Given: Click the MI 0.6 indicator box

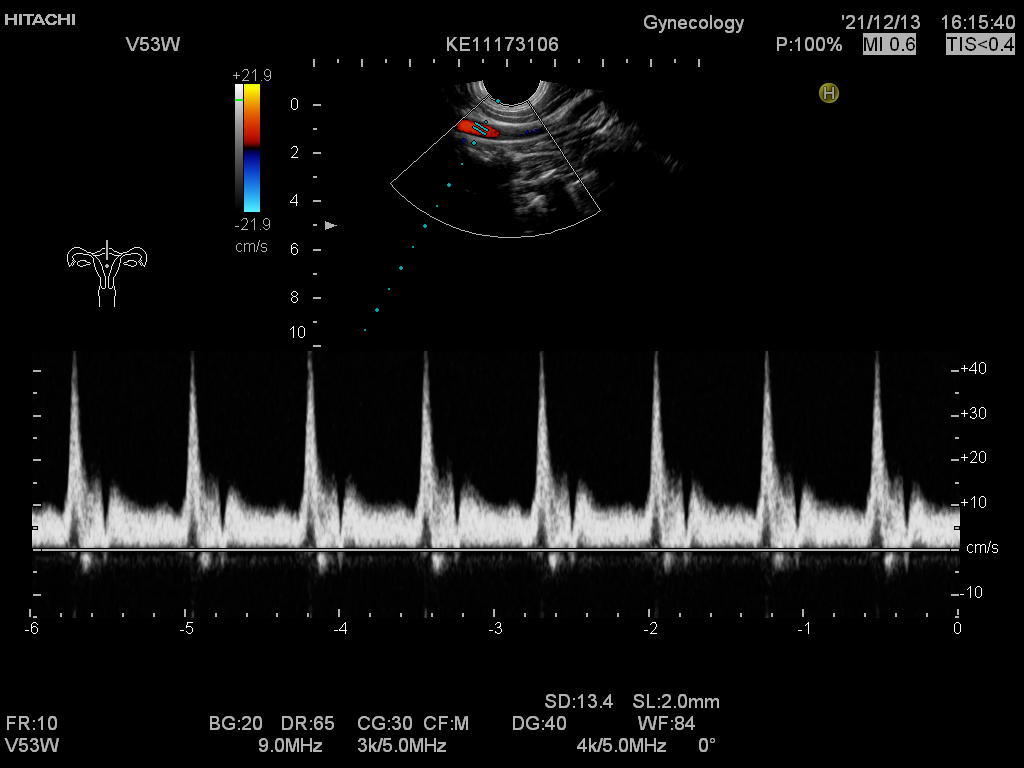Looking at the screenshot, I should coord(889,44).
